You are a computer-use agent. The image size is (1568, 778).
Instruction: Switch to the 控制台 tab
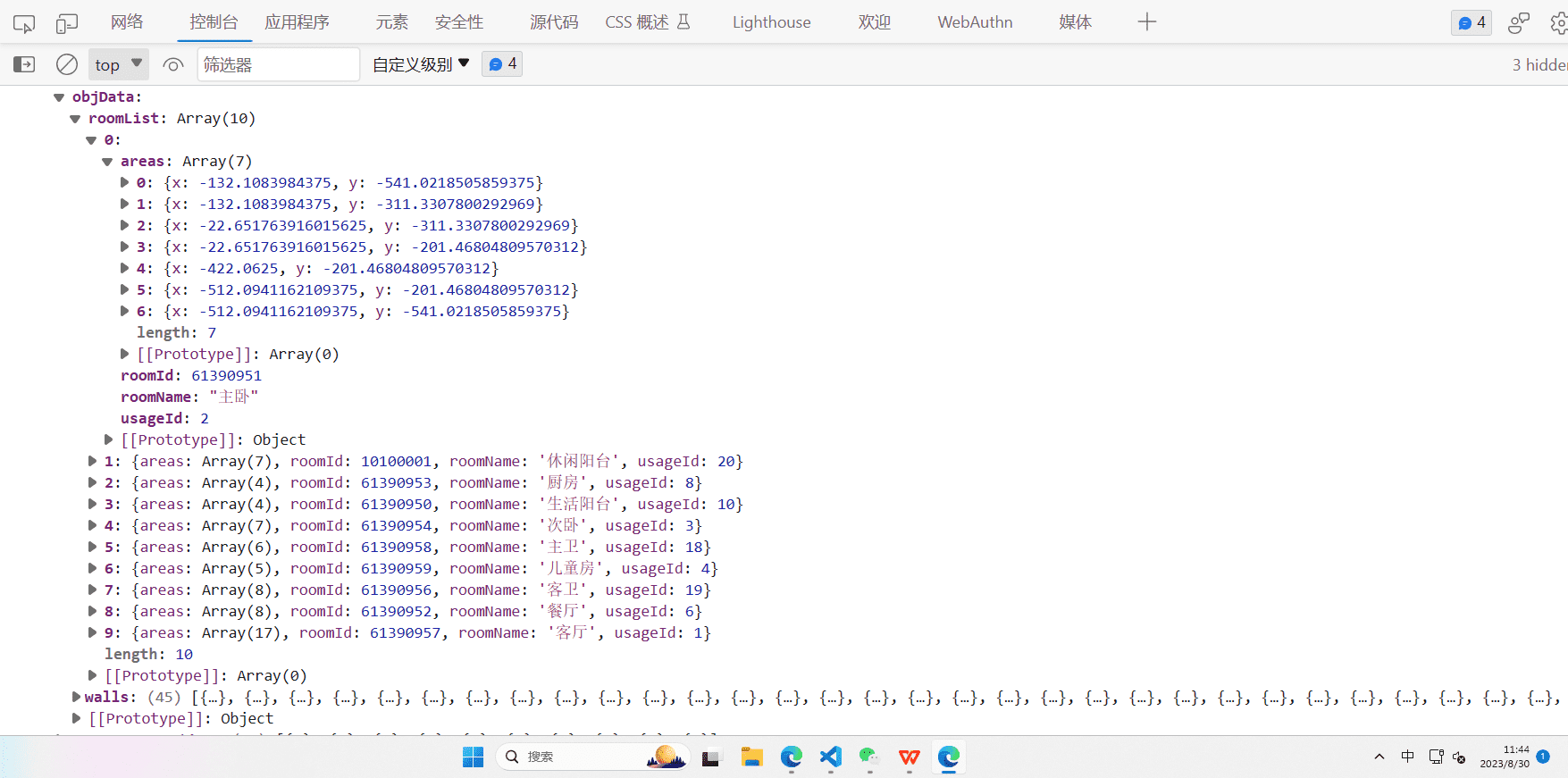click(214, 22)
